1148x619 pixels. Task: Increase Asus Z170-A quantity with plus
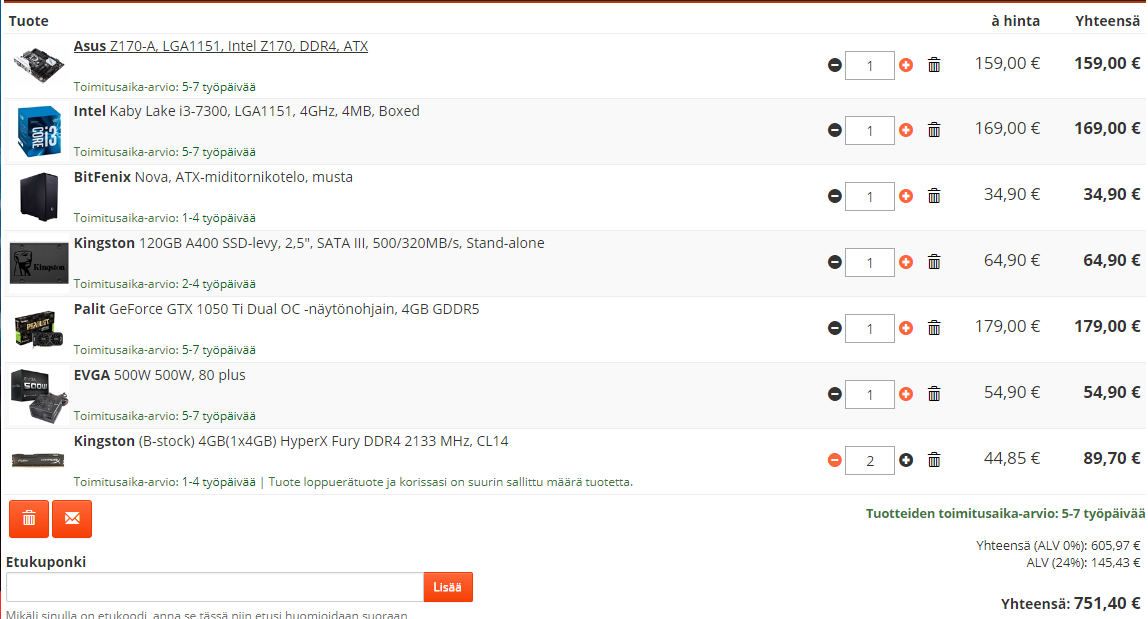click(906, 65)
